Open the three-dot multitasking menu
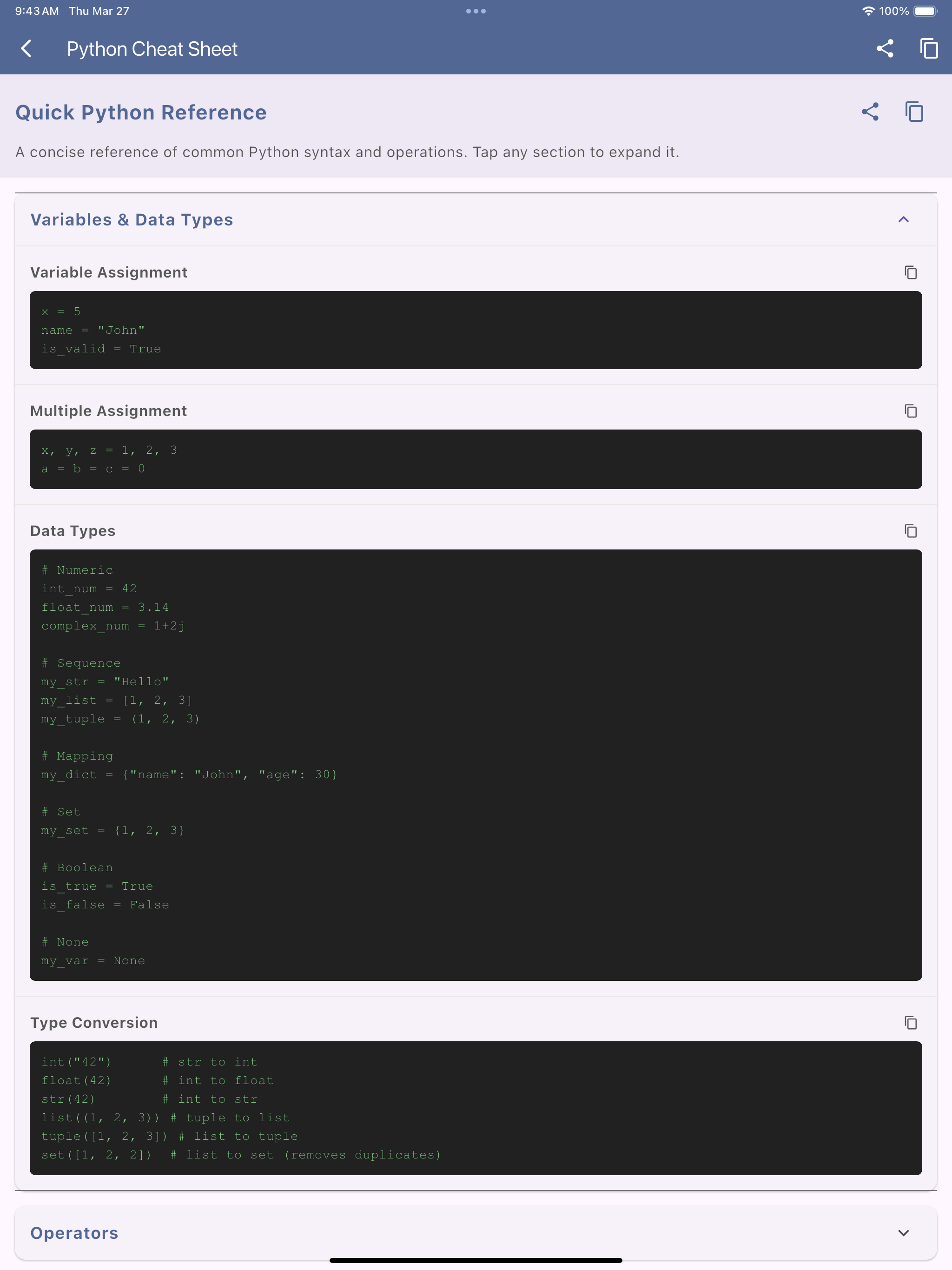 coord(476,11)
